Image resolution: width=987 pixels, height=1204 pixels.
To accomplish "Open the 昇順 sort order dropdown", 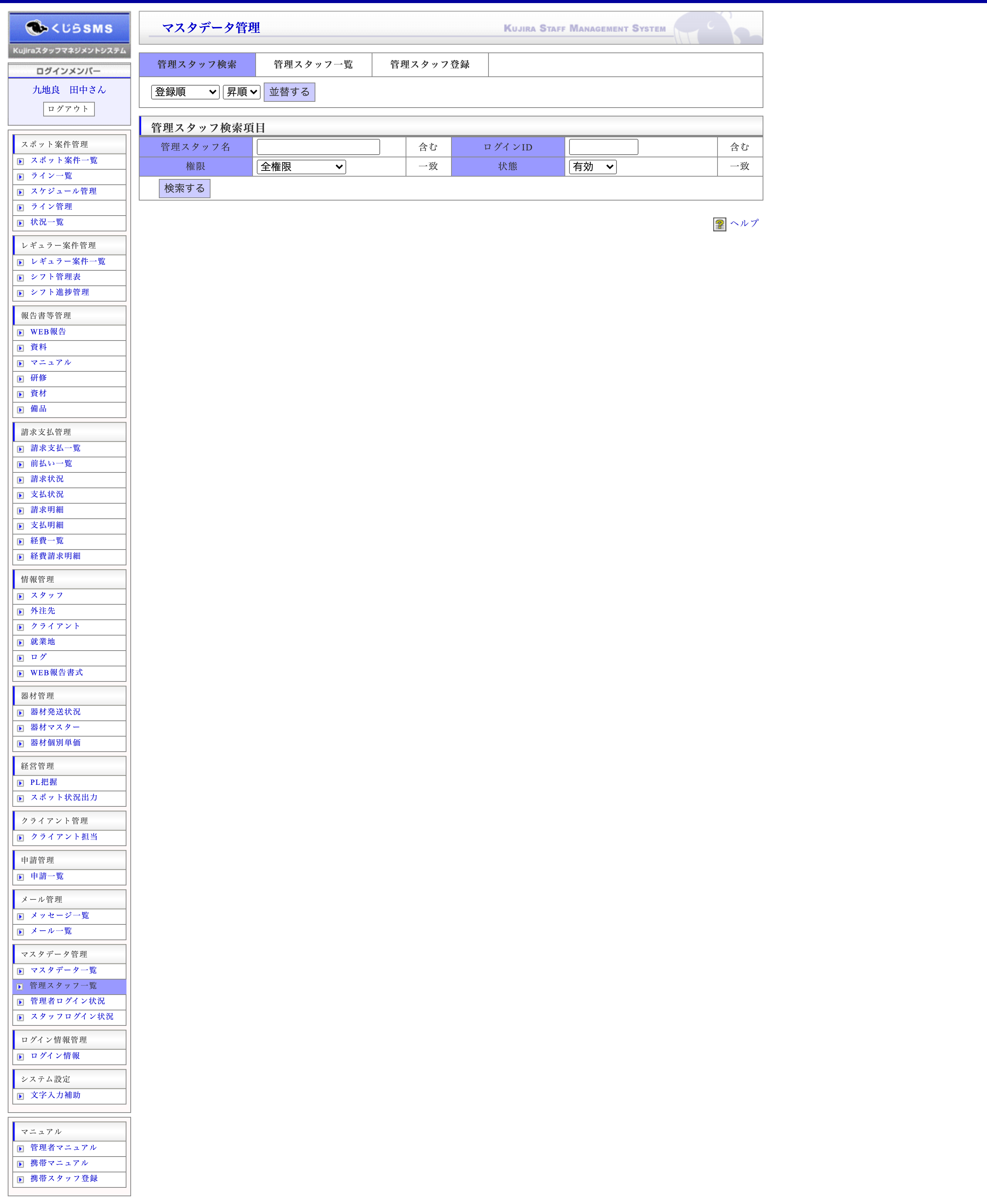I will coord(241,92).
